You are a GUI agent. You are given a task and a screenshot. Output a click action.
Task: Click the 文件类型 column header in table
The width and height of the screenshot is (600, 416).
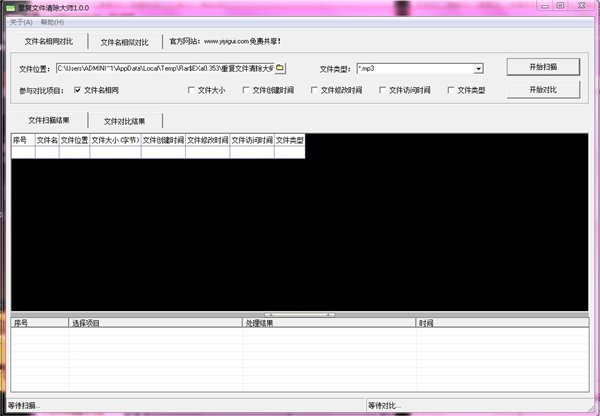pos(290,140)
